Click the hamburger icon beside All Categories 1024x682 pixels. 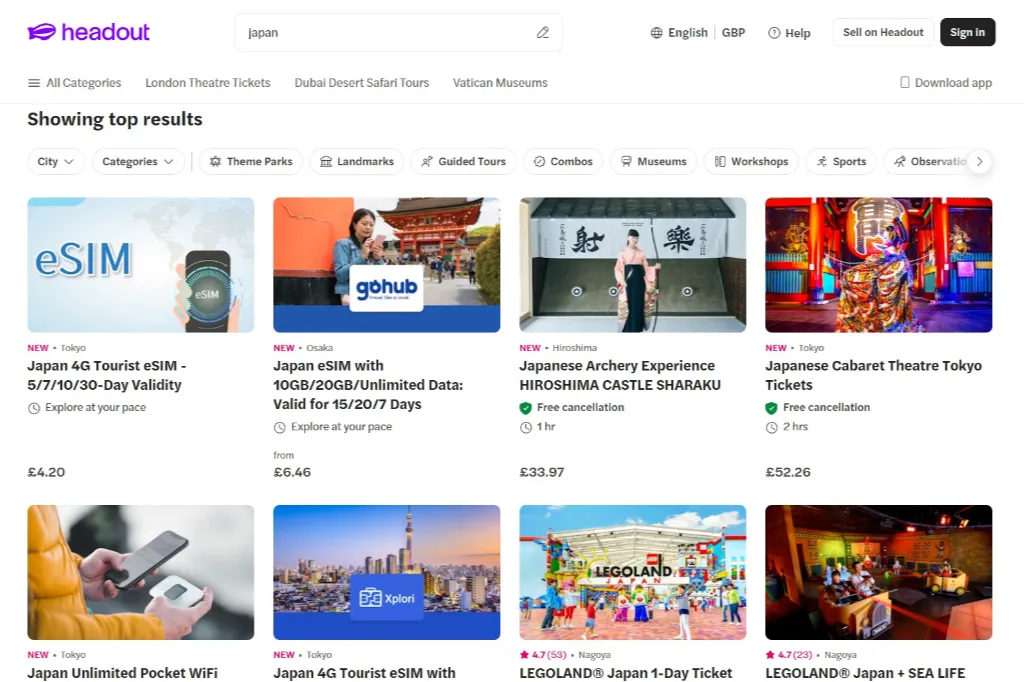tap(34, 83)
